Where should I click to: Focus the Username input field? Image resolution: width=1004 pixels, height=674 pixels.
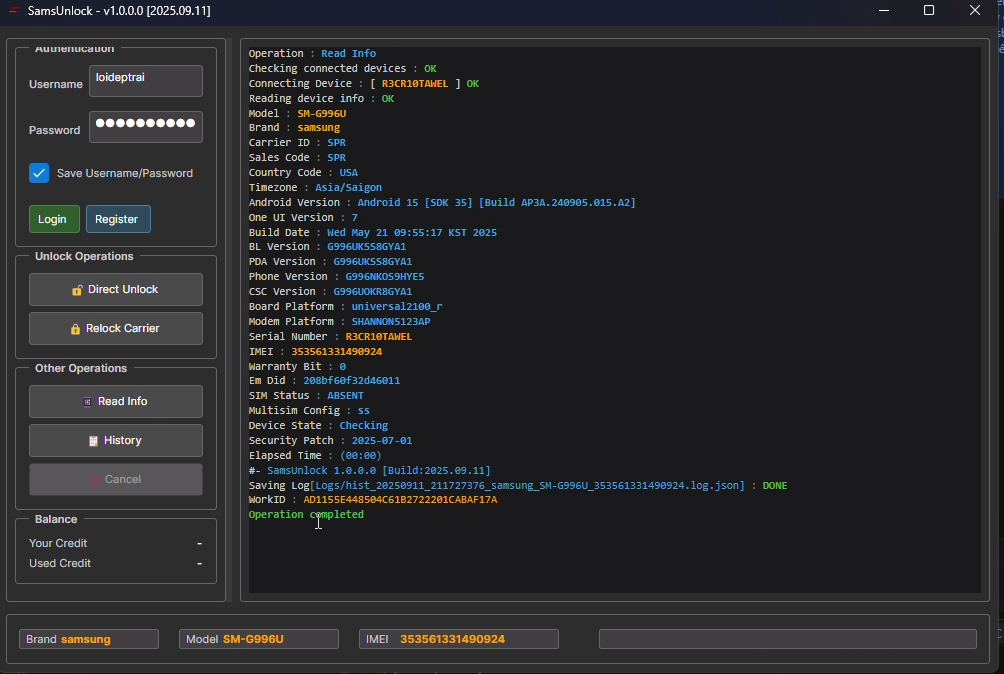[146, 81]
